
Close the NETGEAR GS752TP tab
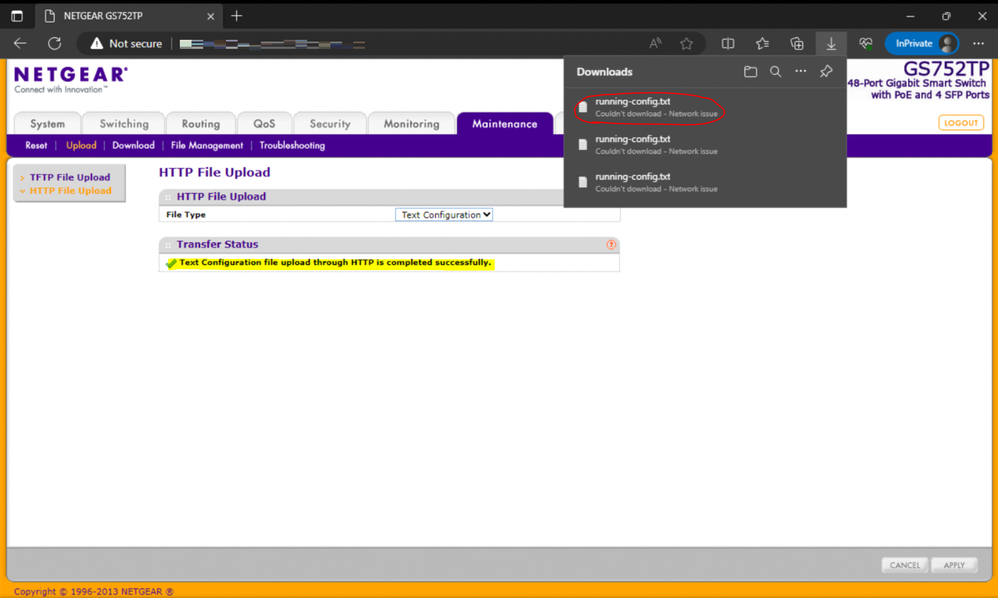(211, 16)
